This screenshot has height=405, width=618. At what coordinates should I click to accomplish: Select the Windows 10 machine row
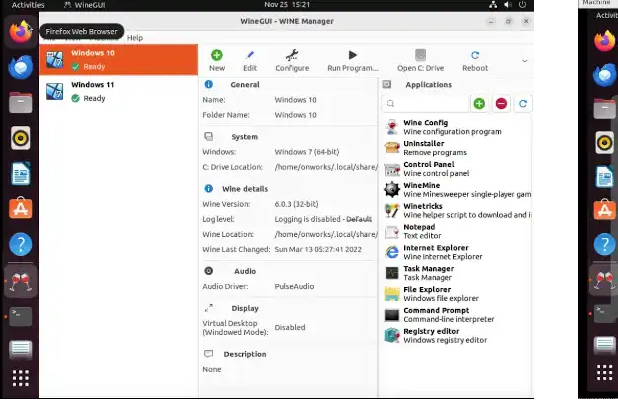(x=119, y=59)
